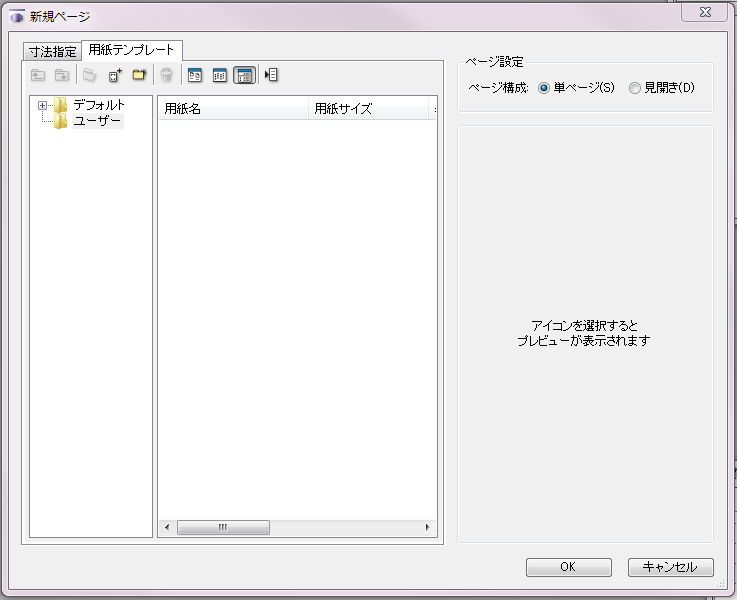
Task: Click the OK button
Action: coord(569,567)
